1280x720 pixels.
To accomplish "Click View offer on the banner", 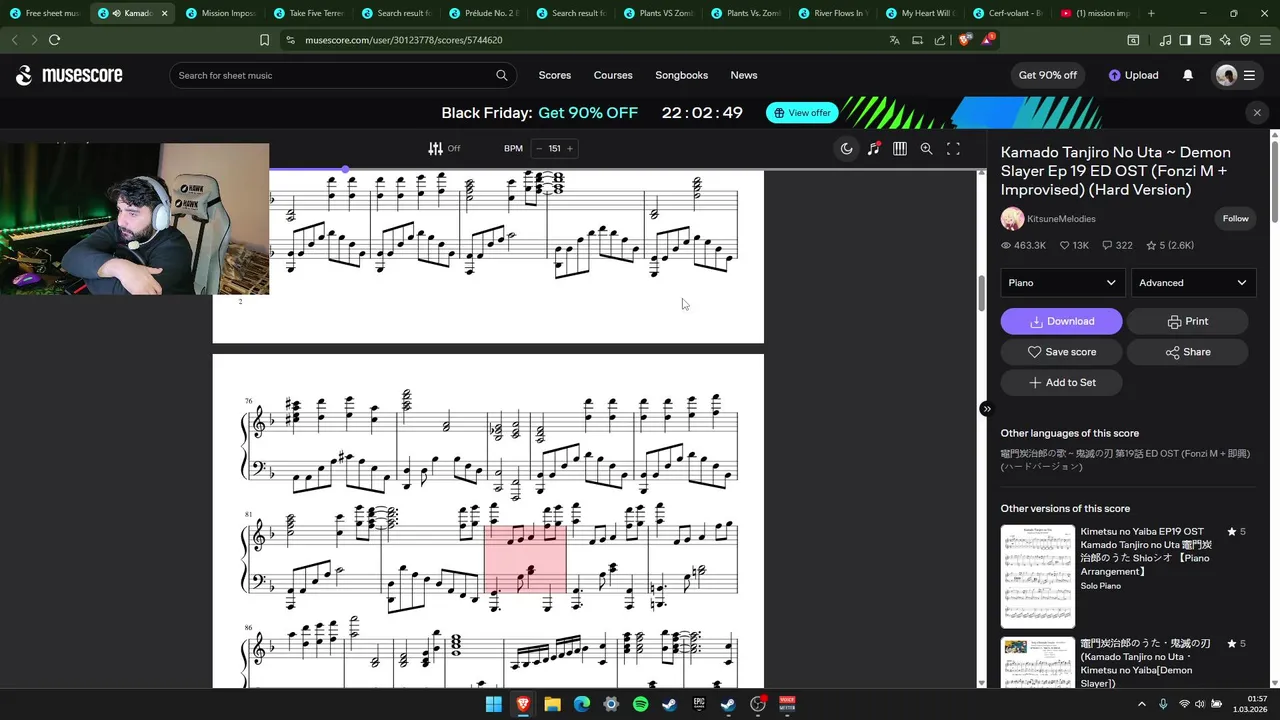I will click(802, 113).
